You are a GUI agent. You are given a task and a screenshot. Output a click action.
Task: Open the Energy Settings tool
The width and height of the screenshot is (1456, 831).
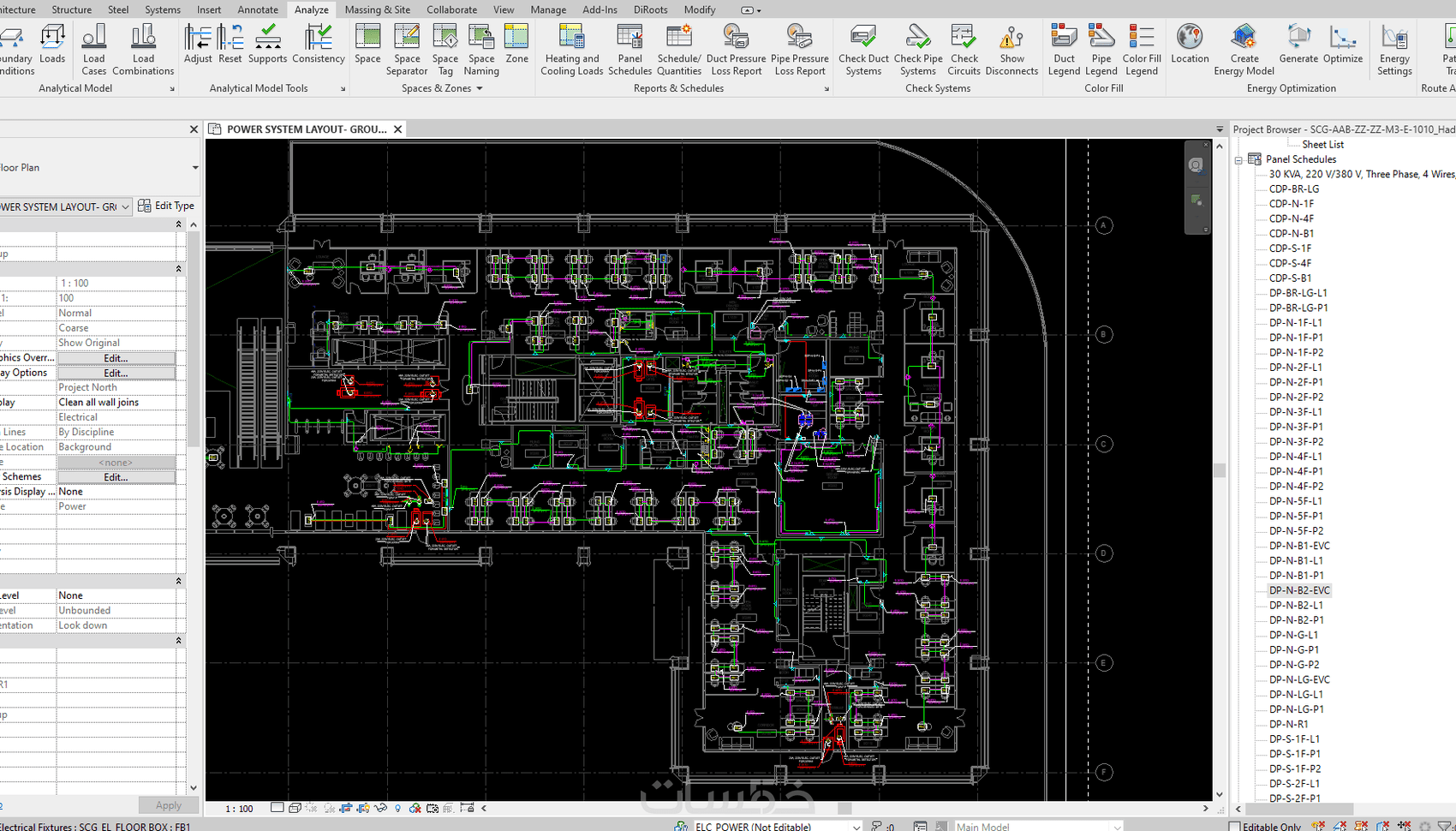pyautogui.click(x=1394, y=50)
